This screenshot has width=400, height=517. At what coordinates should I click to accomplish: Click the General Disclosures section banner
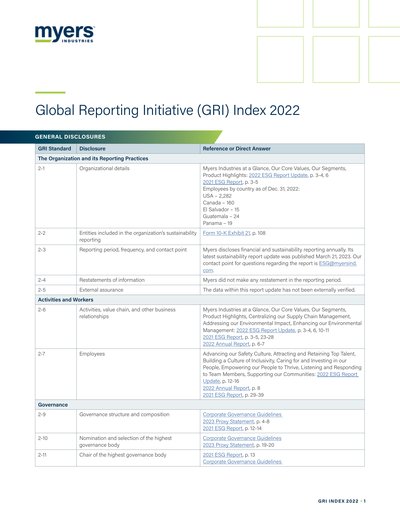pos(111,137)
